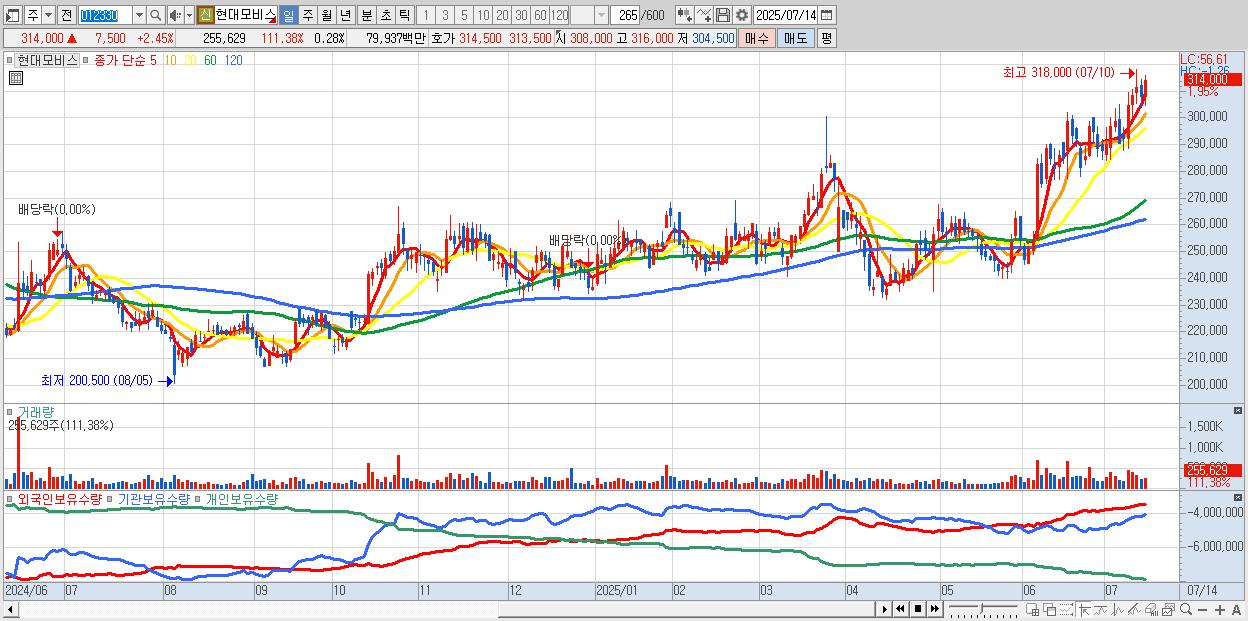The image size is (1248, 621).
Task: Open the custom interval dropdown arrow
Action: click(602, 15)
